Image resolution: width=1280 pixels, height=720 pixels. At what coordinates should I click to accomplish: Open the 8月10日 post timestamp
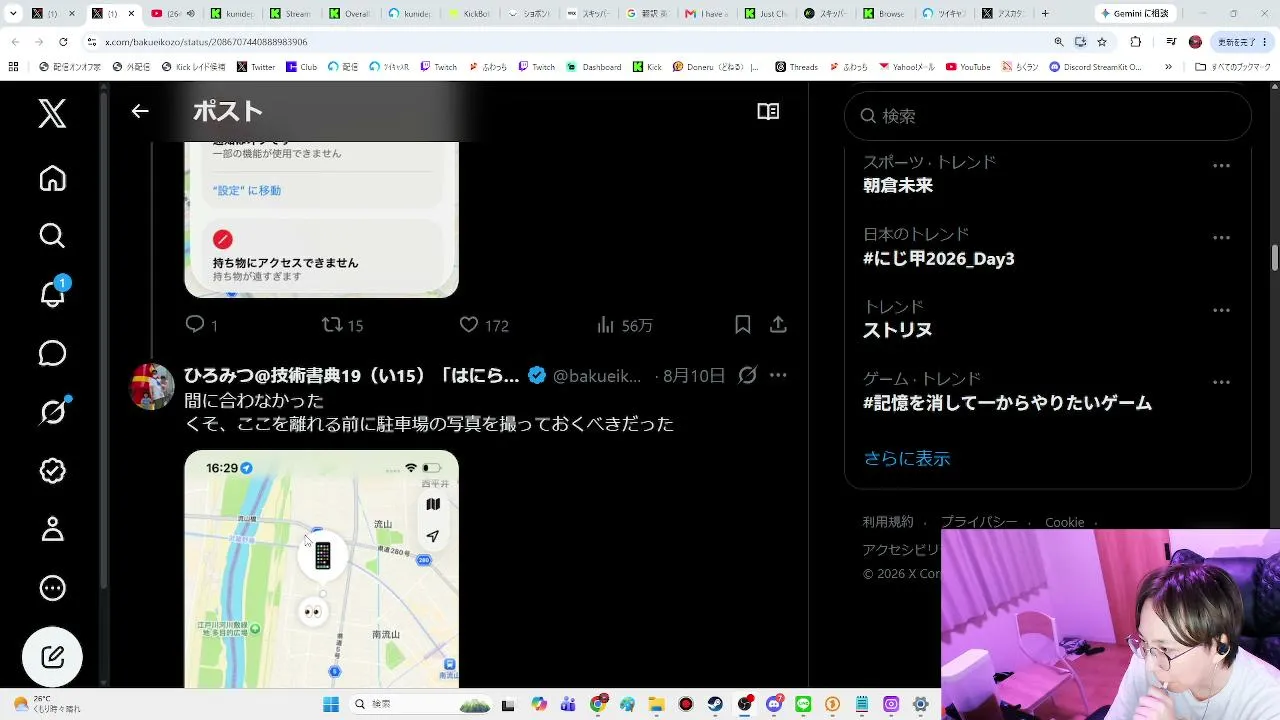point(694,376)
